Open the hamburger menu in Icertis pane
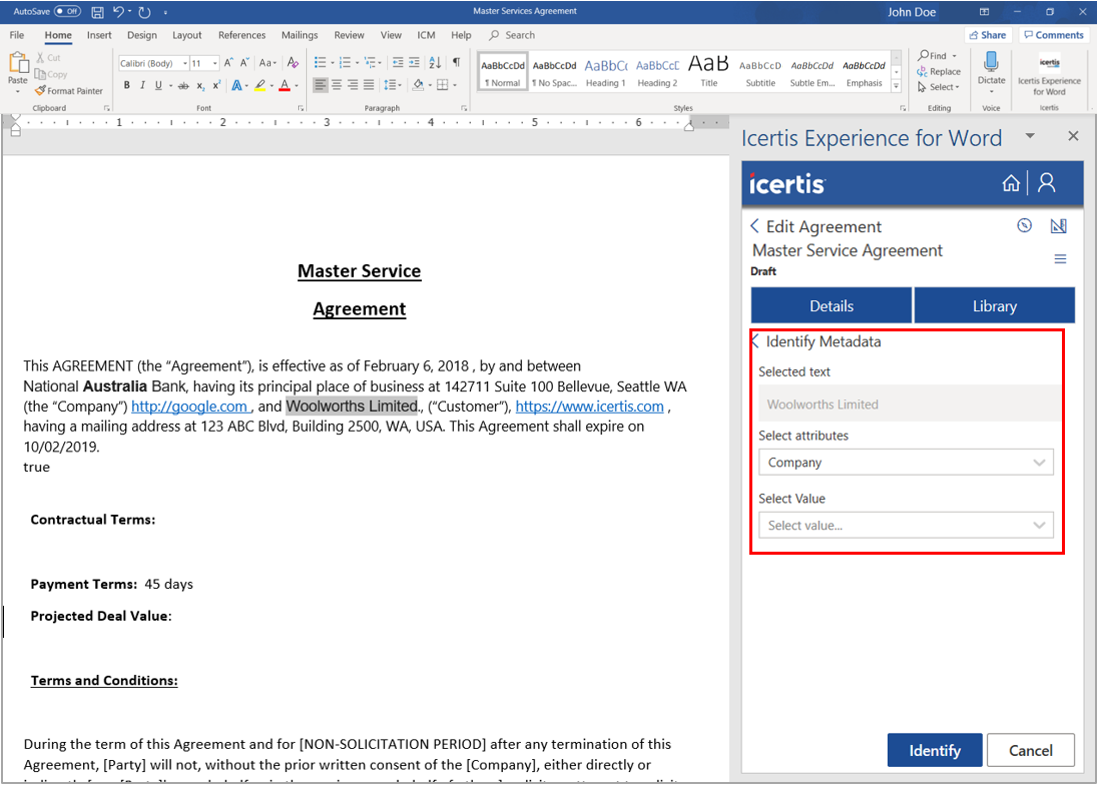Image resolution: width=1098 pixels, height=785 pixels. (x=1060, y=259)
